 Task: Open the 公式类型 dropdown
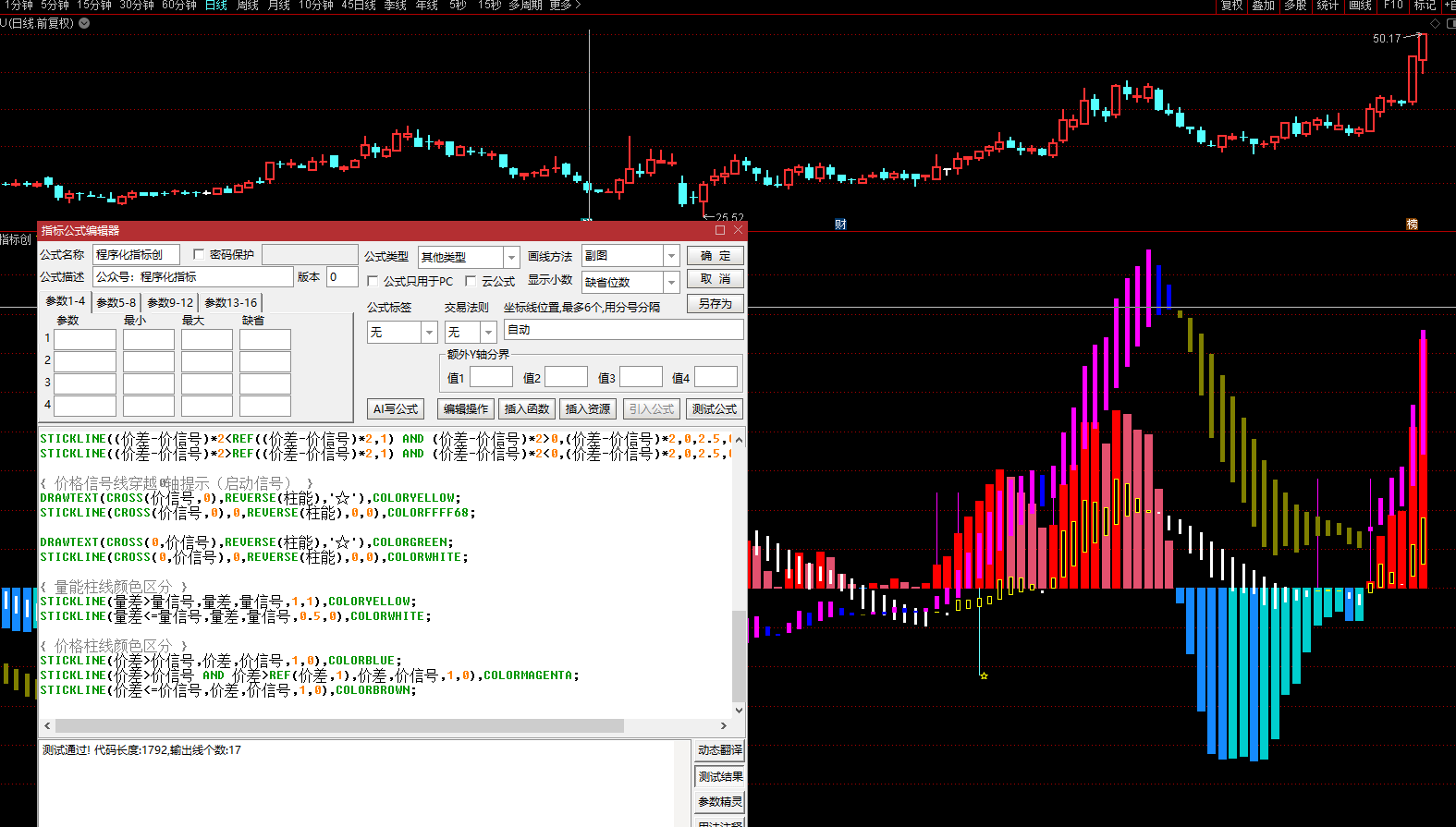(x=510, y=257)
